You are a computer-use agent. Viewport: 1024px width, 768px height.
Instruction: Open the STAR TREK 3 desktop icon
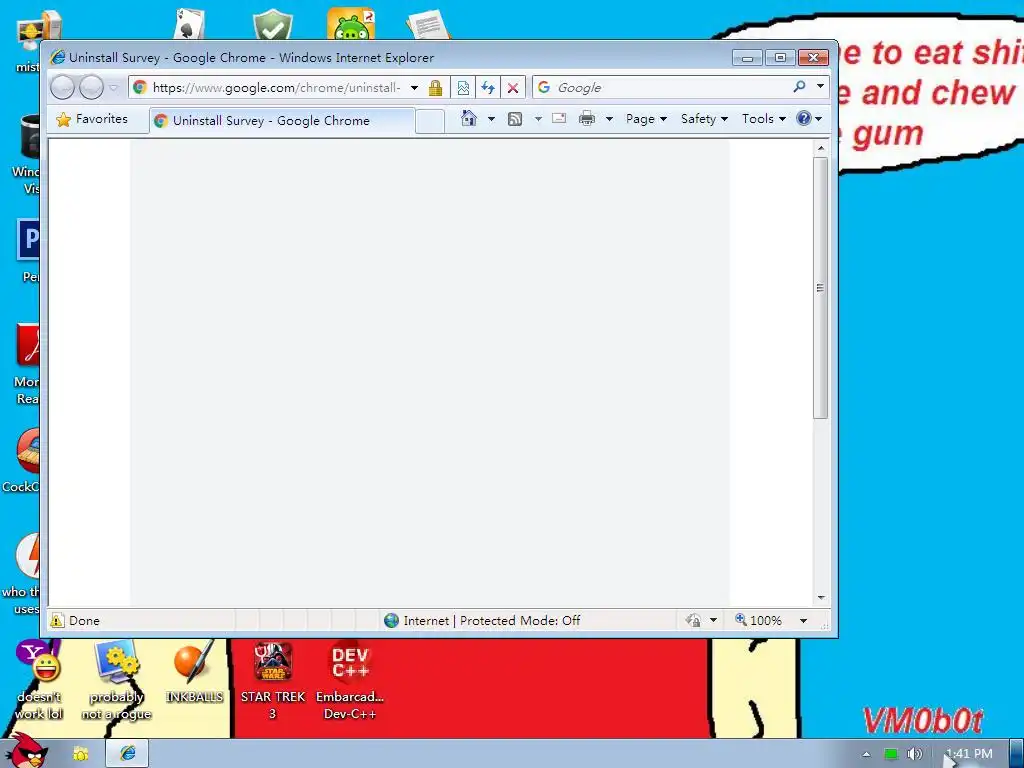(273, 680)
